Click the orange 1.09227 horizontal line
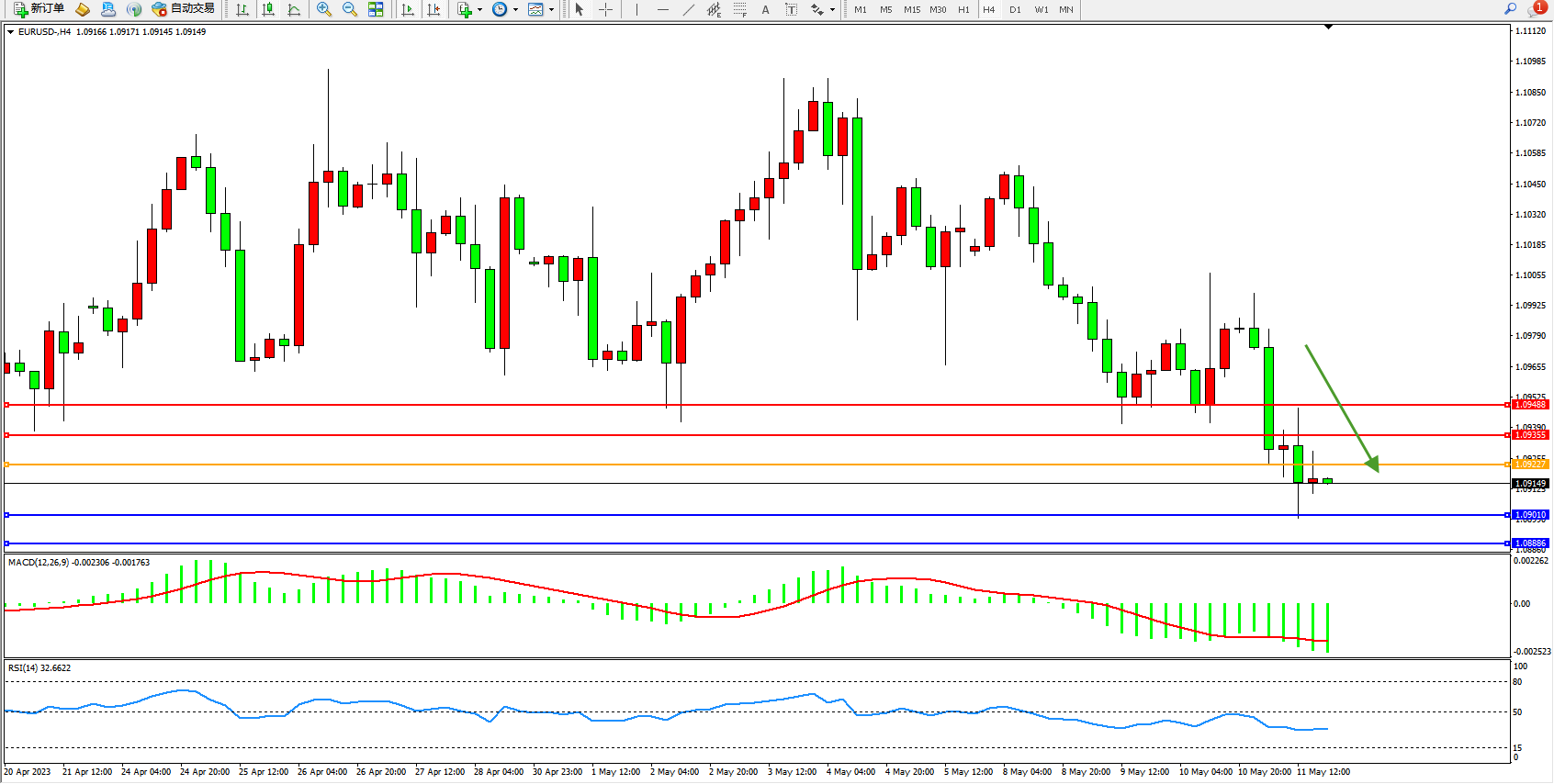The height and width of the screenshot is (784, 1554). [x=735, y=465]
